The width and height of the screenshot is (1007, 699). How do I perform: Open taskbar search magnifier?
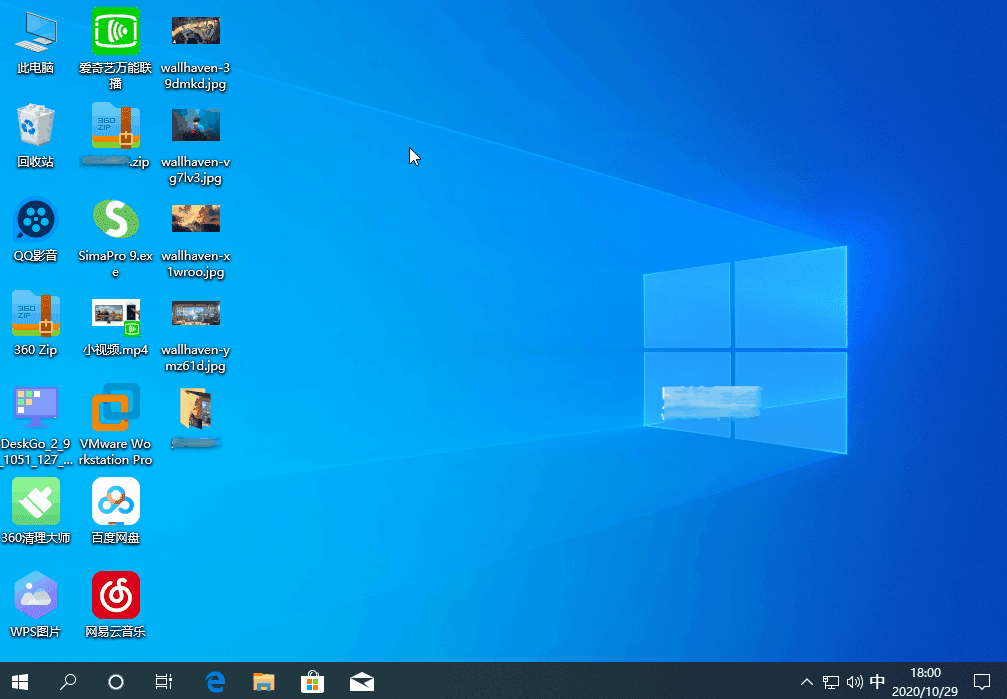(67, 681)
